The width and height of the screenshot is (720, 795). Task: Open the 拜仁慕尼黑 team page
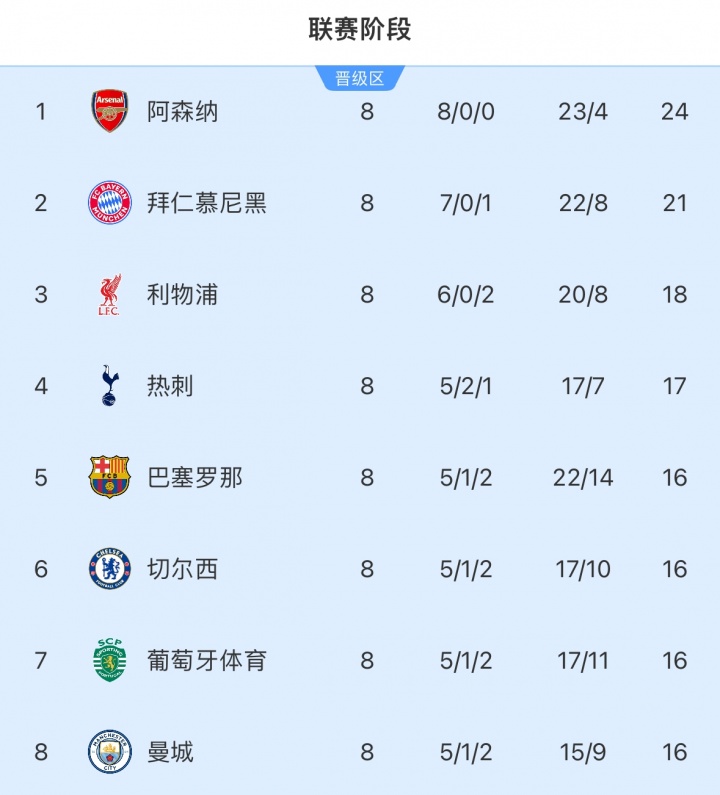tap(206, 203)
